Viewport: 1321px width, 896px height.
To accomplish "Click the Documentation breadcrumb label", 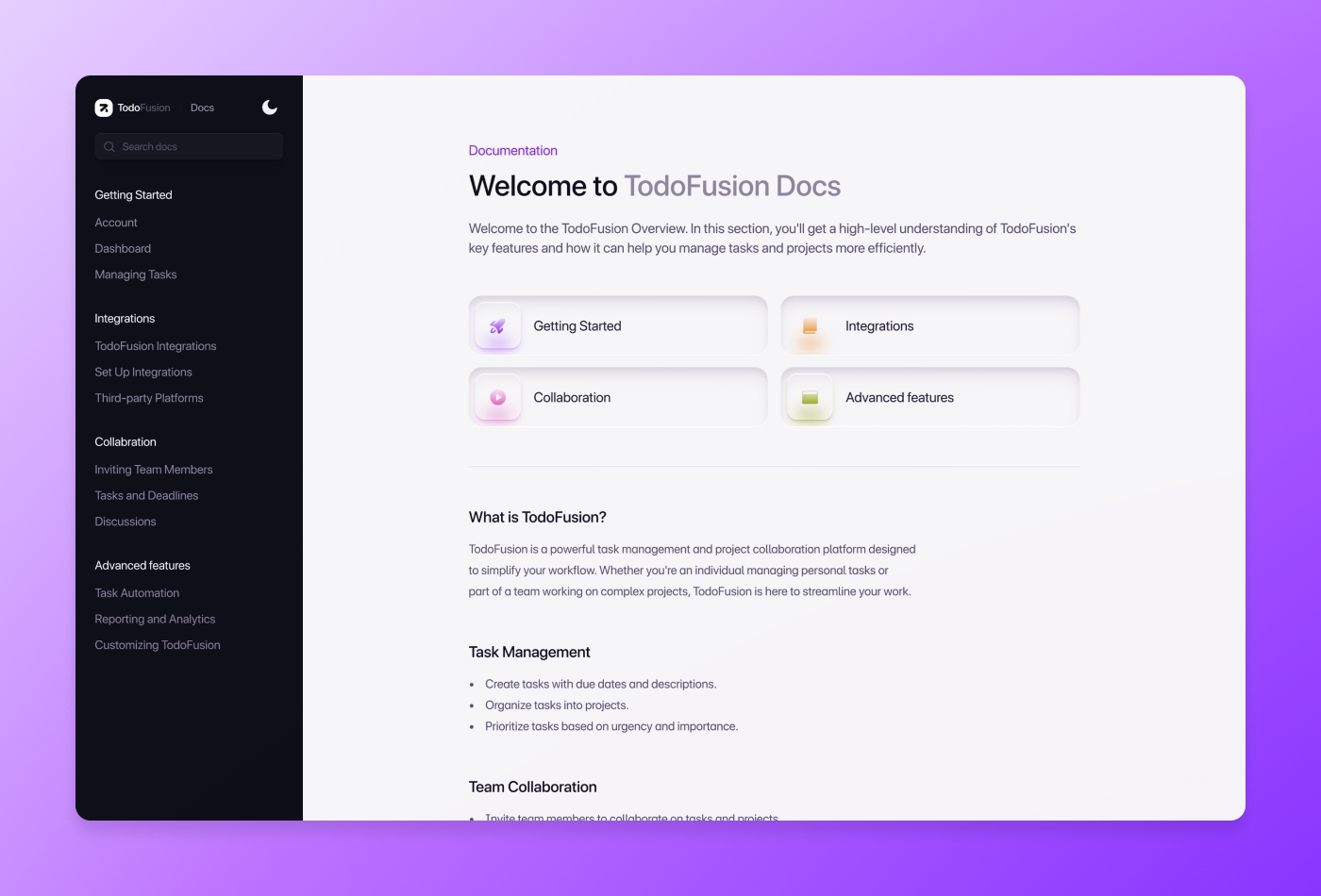I will [x=513, y=150].
